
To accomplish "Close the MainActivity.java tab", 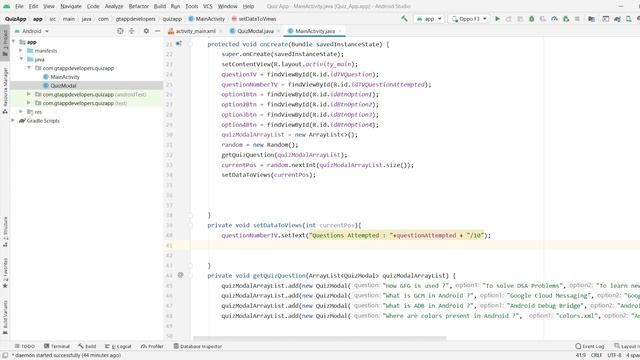I will [340, 31].
